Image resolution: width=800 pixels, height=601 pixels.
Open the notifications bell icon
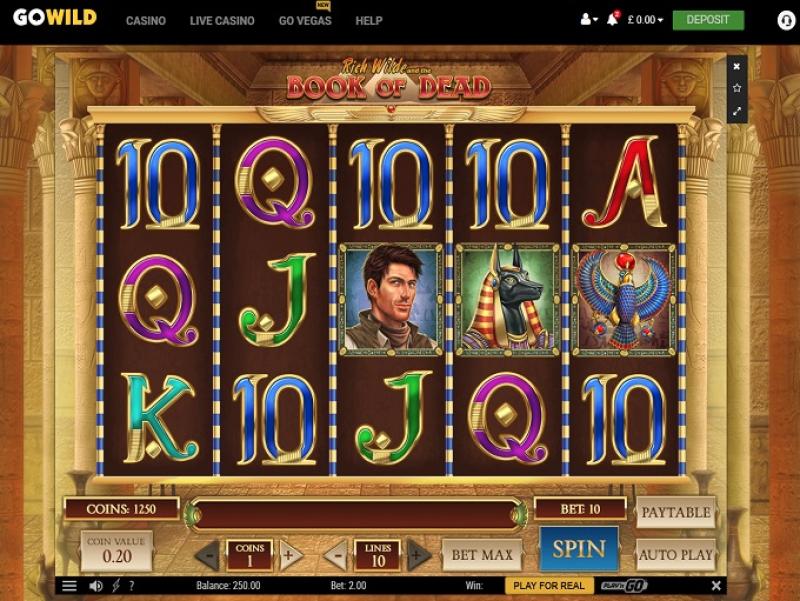[x=612, y=19]
